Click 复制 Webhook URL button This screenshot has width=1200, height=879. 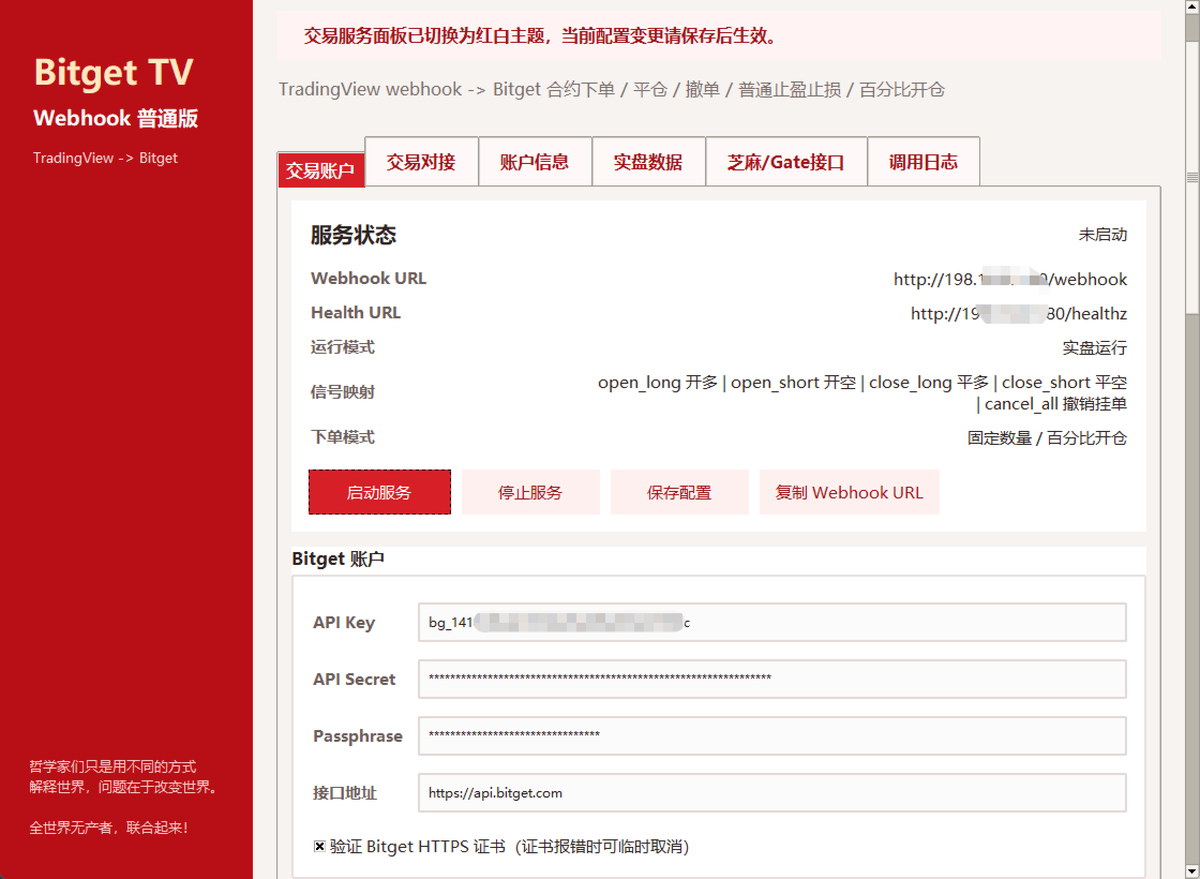(x=850, y=492)
